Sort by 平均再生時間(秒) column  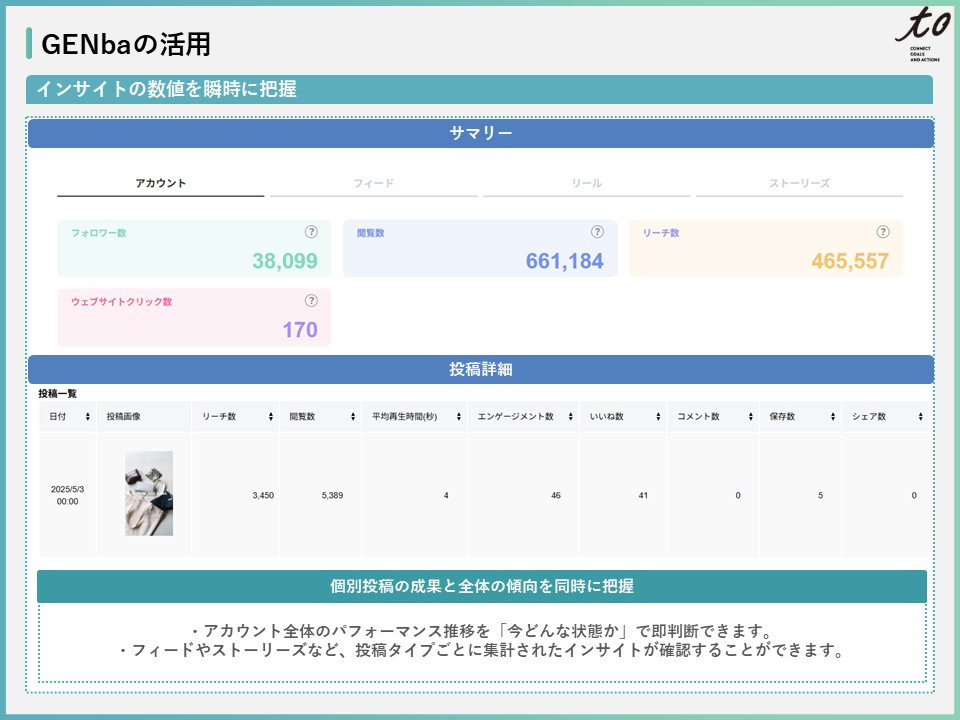[459, 417]
